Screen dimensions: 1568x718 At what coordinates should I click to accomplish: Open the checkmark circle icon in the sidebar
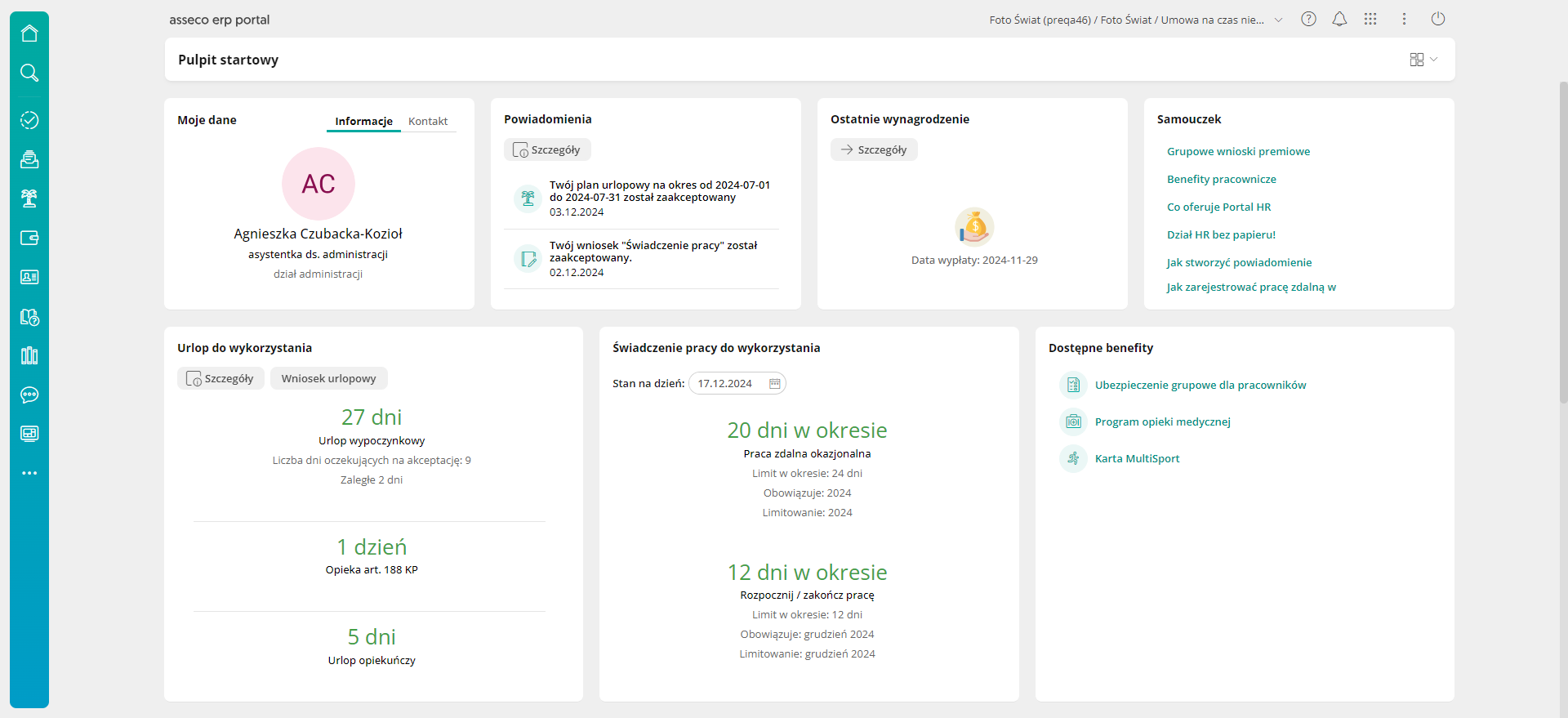[x=29, y=120]
